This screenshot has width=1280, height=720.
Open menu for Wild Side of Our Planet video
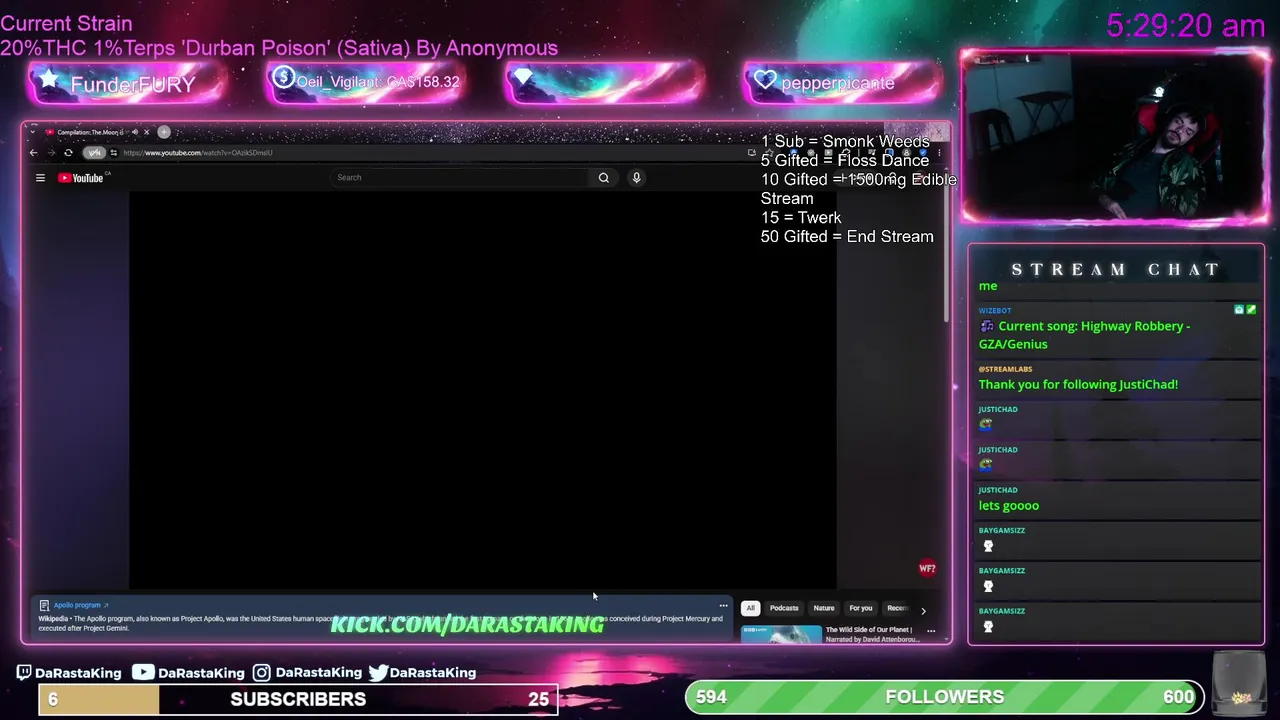(931, 631)
